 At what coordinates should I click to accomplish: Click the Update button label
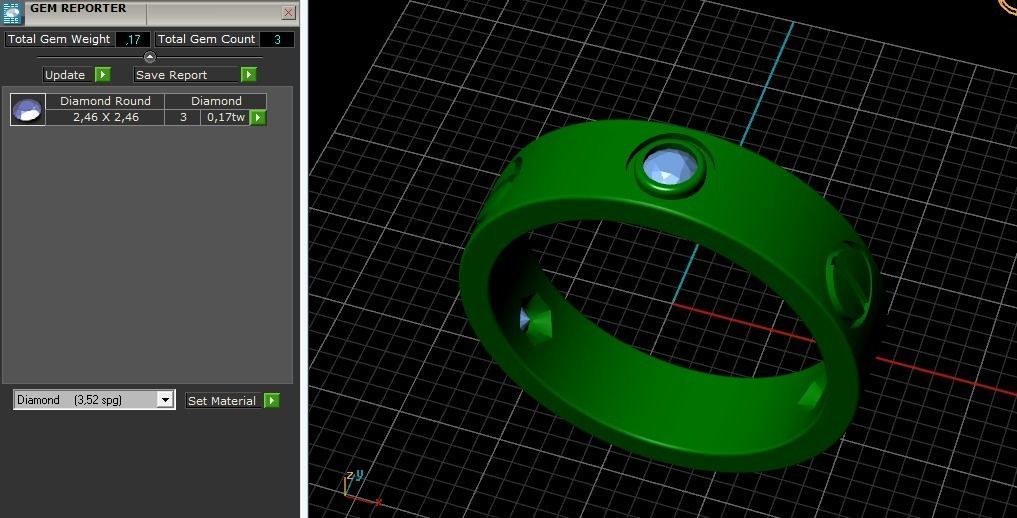pos(65,75)
